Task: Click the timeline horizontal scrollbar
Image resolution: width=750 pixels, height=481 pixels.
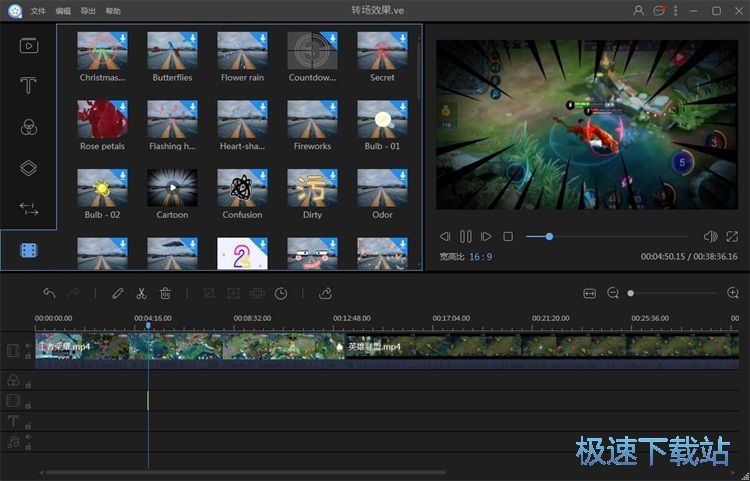Action: coord(246,472)
